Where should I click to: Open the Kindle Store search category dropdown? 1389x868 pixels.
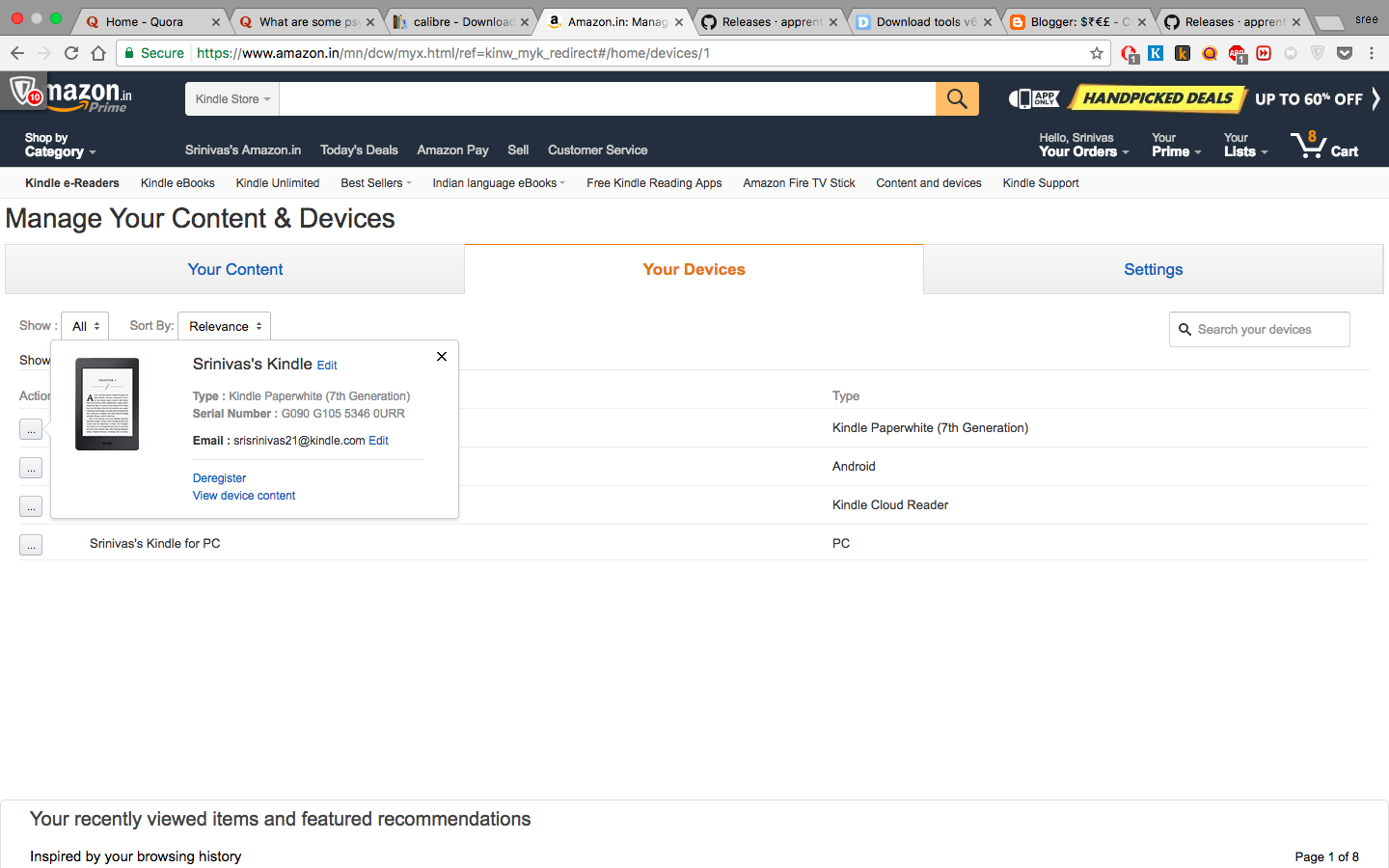coord(232,98)
